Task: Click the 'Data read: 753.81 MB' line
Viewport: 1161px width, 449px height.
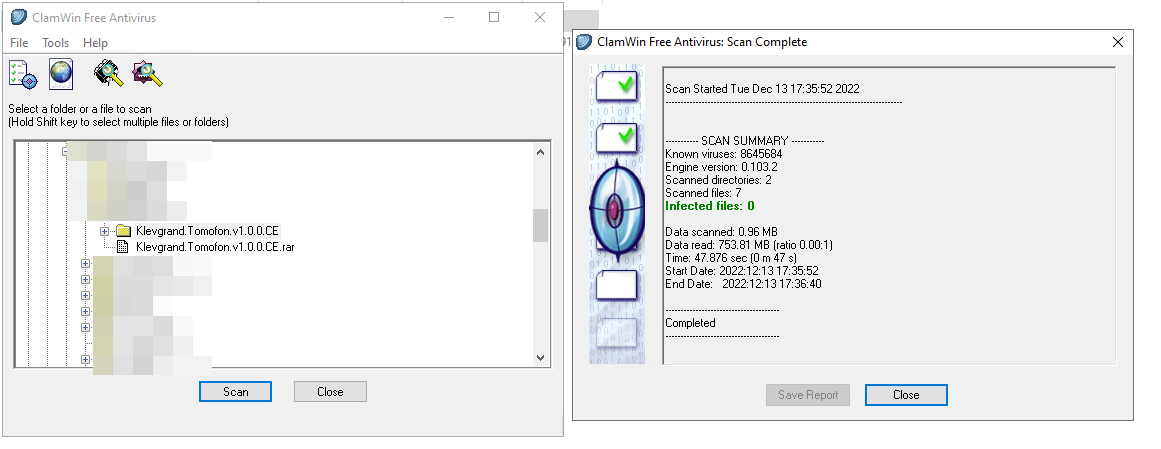Action: [x=749, y=245]
